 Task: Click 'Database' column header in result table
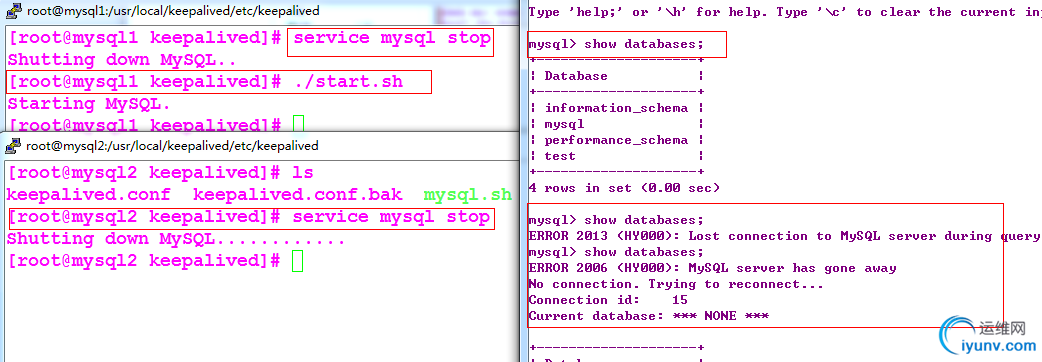575,76
